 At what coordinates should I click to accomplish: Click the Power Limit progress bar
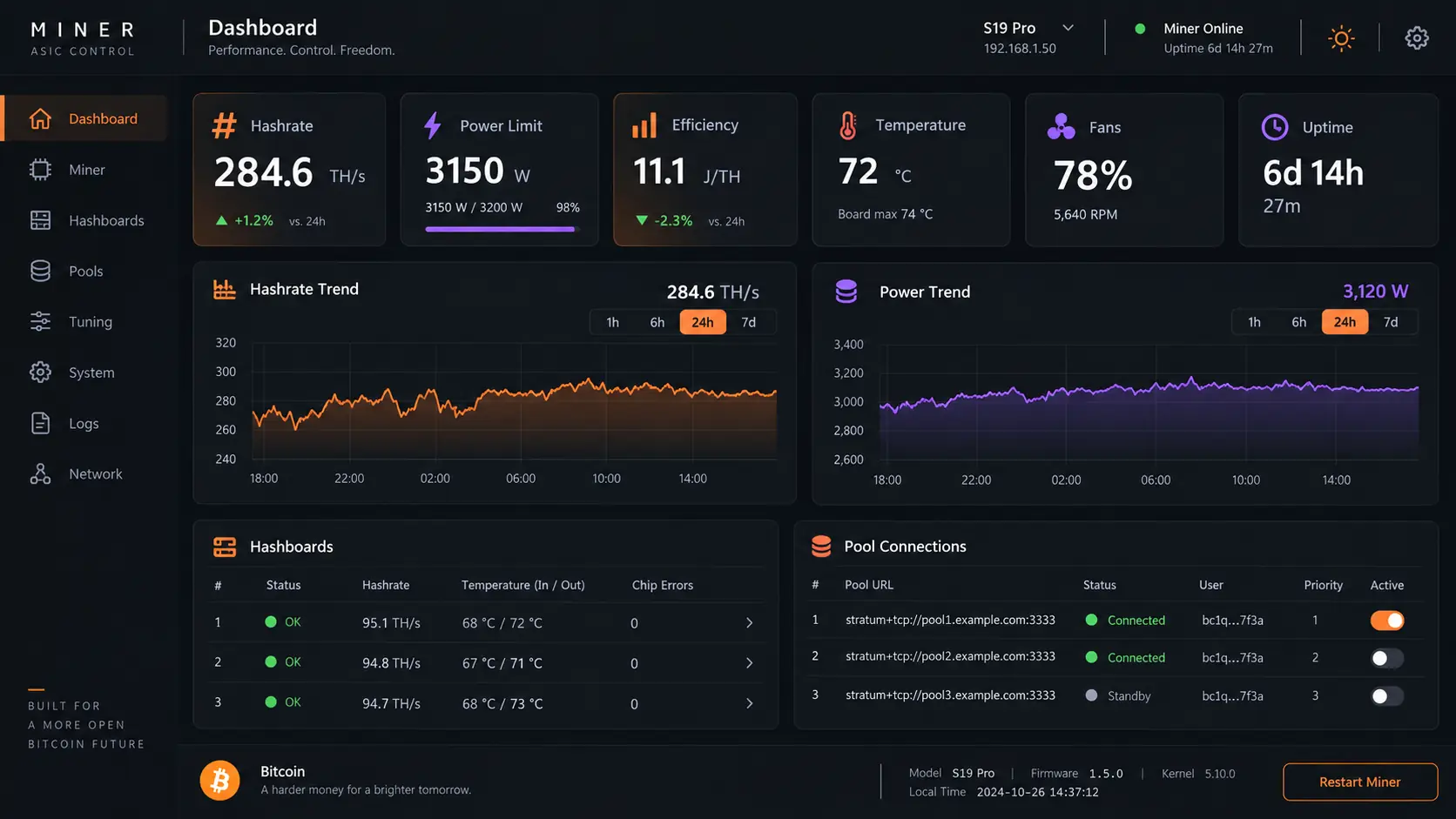[502, 229]
